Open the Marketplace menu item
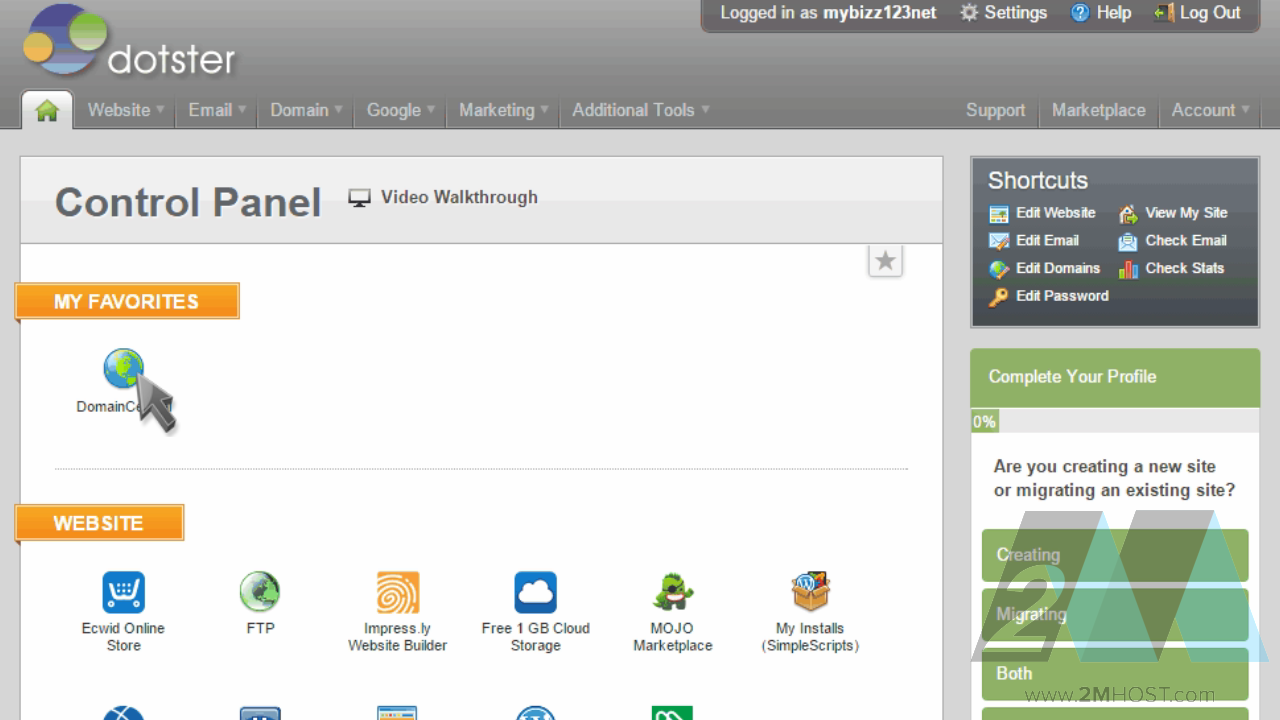Viewport: 1280px width, 720px height. pyautogui.click(x=1098, y=110)
